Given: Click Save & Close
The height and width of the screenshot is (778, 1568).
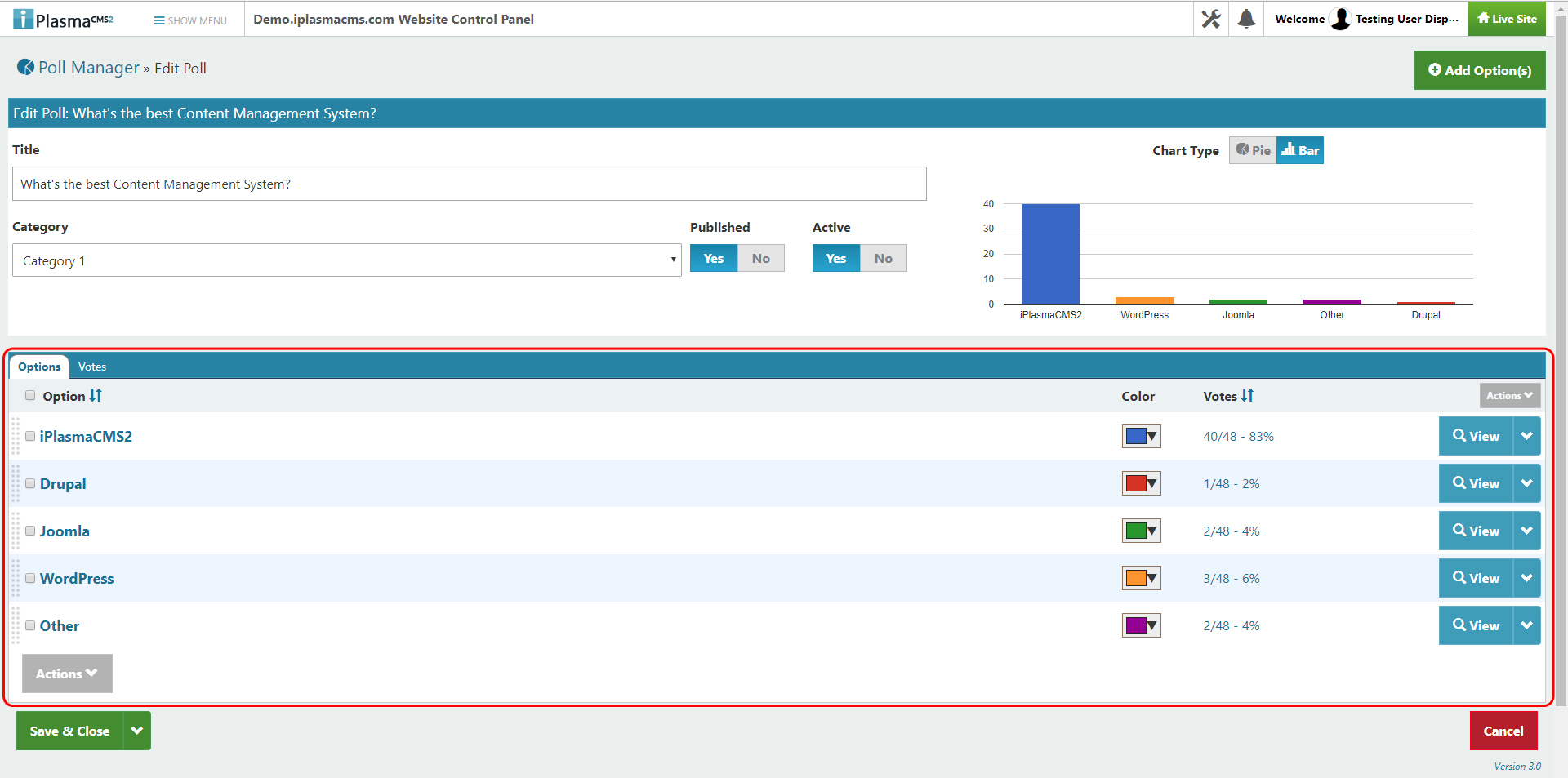Looking at the screenshot, I should click(69, 731).
